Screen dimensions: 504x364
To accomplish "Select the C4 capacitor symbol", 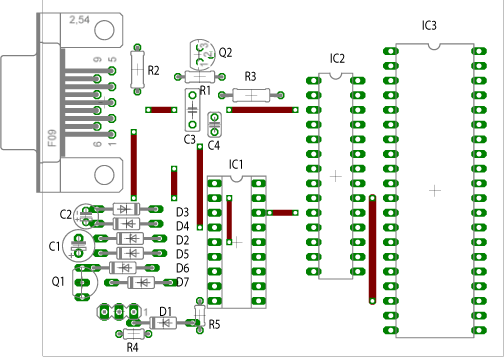I will [215, 124].
